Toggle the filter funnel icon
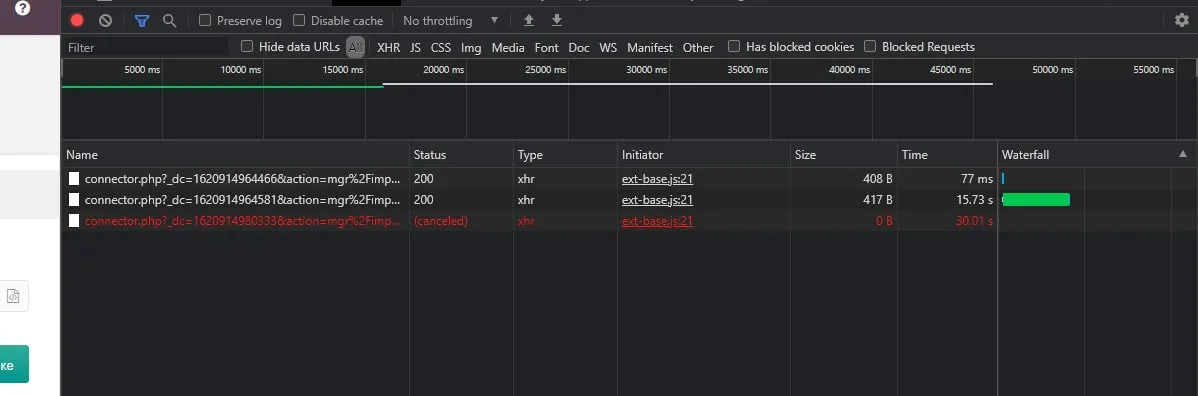Viewport: 1198px width, 396px height. click(x=142, y=21)
